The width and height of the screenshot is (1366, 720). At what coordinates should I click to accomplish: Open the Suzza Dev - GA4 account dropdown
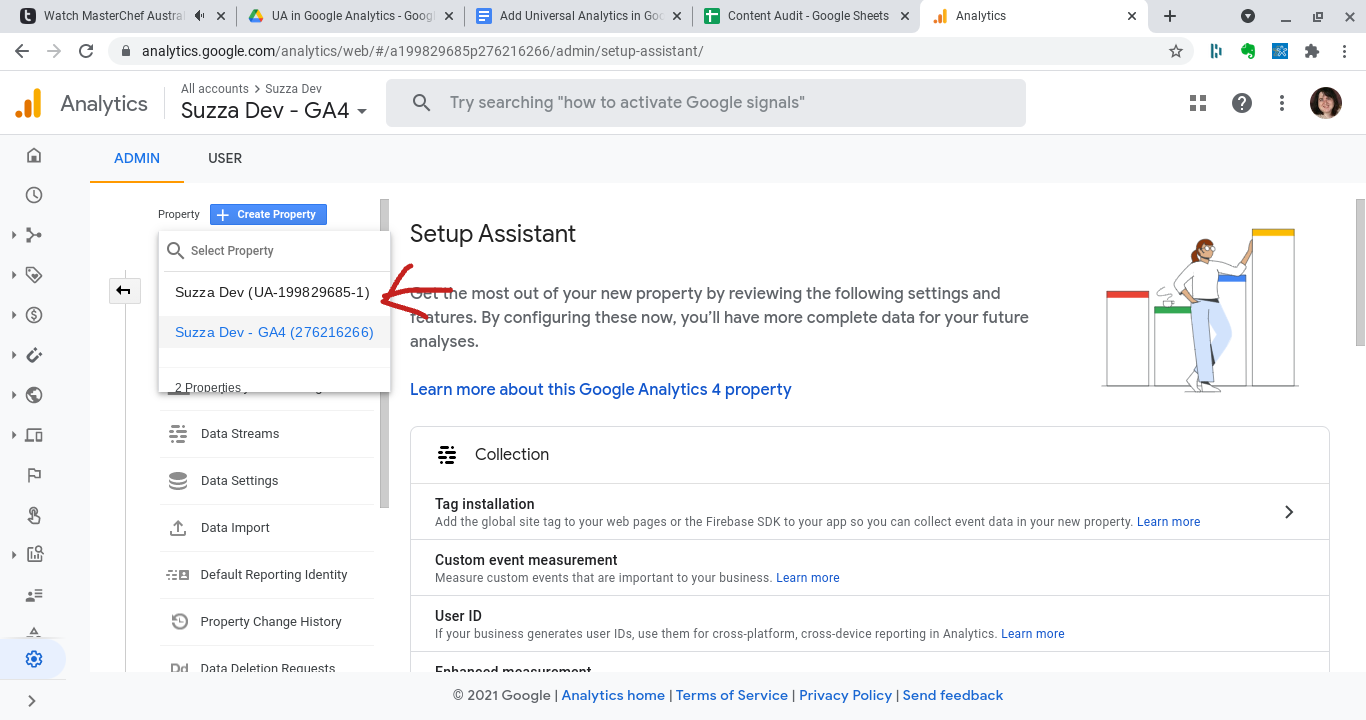click(274, 111)
